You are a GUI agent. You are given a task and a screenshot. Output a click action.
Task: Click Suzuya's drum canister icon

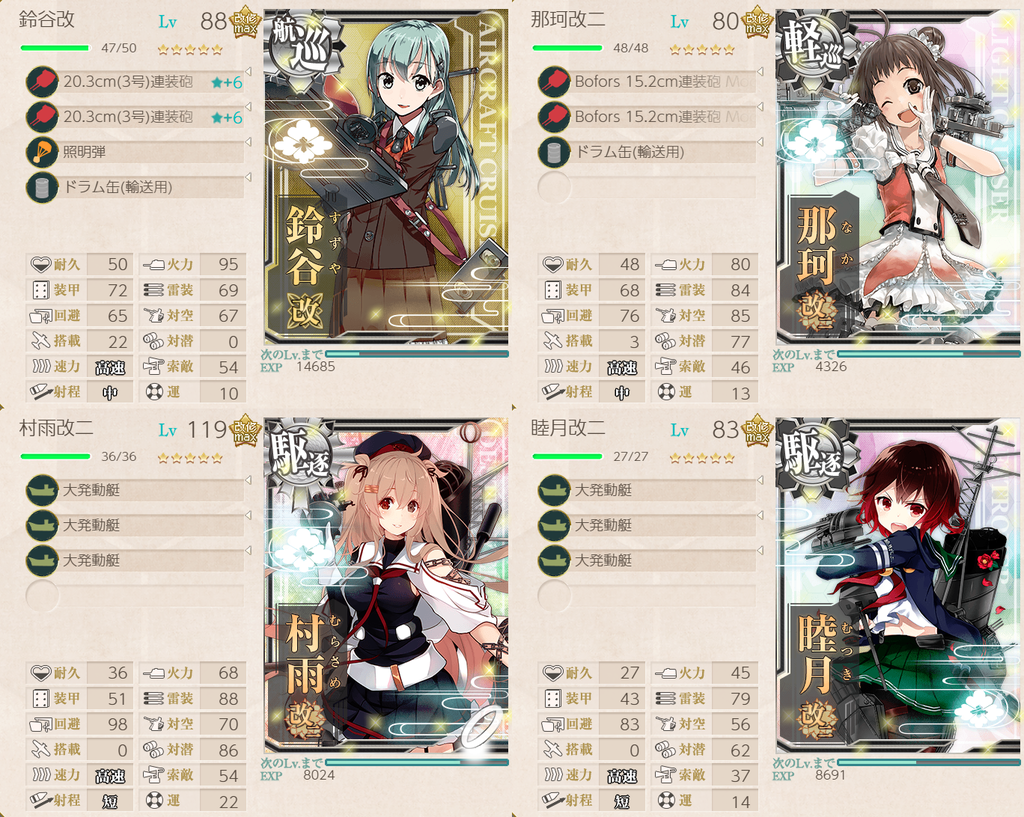[x=42, y=187]
